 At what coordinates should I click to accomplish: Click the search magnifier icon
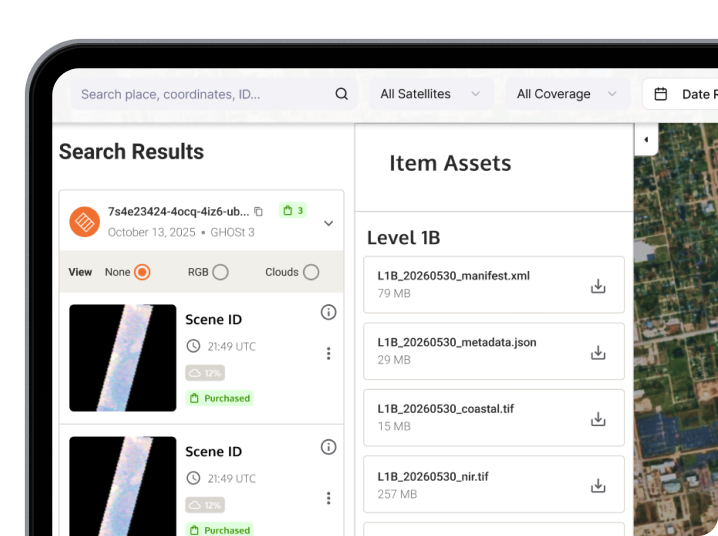pyautogui.click(x=341, y=94)
